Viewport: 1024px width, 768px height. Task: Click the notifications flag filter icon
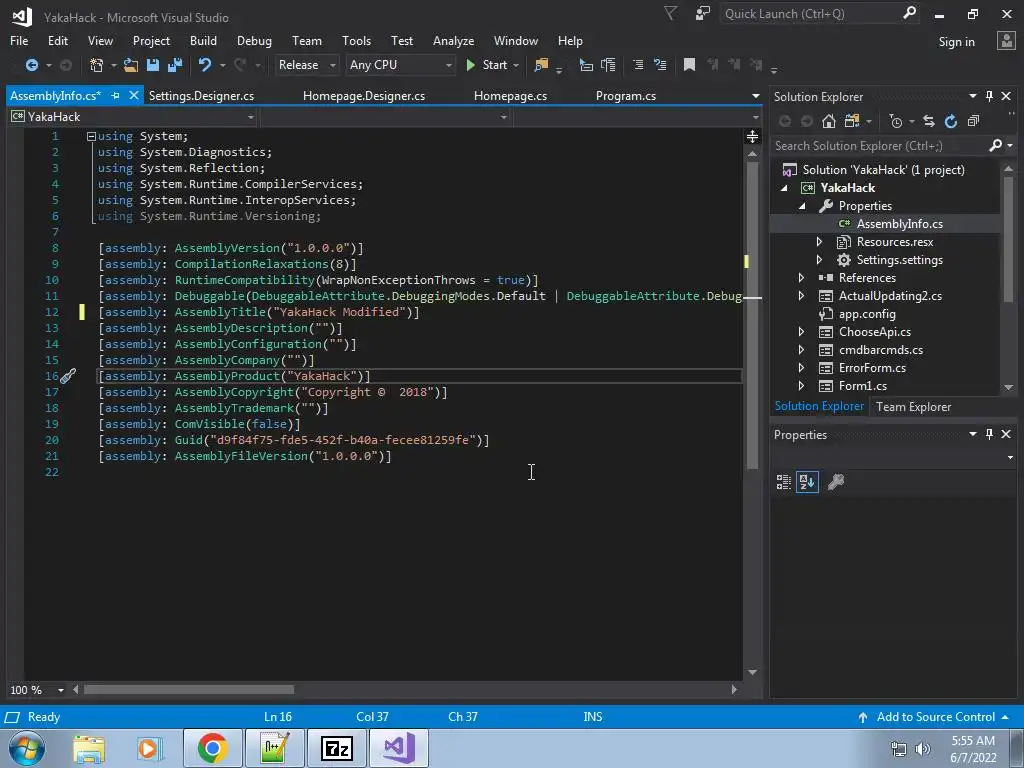[x=671, y=13]
